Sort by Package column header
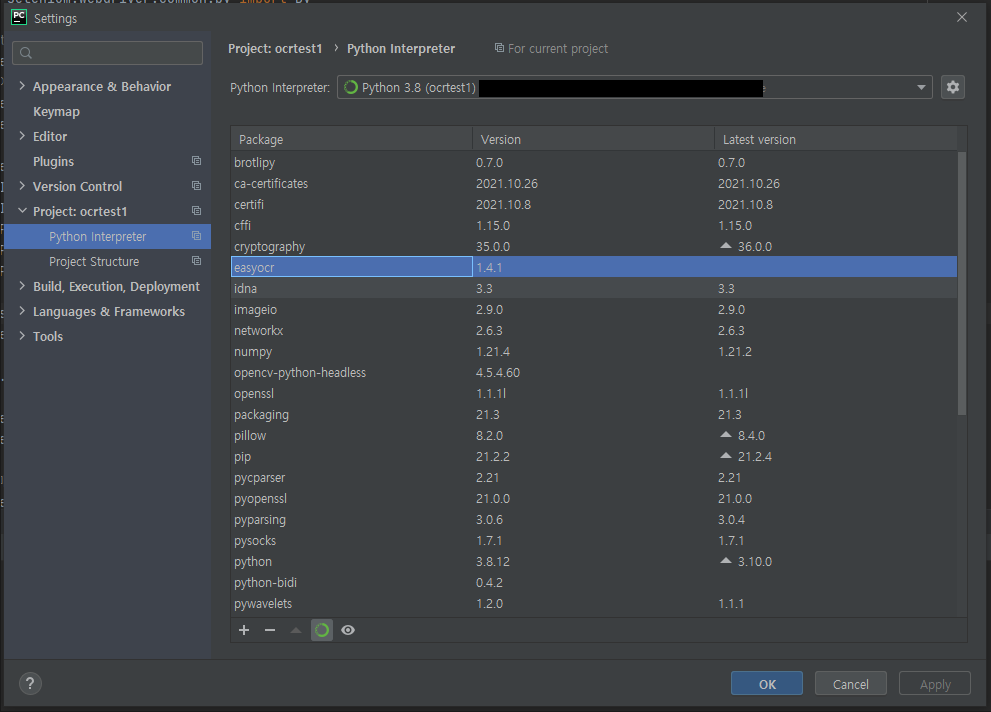 [x=351, y=139]
